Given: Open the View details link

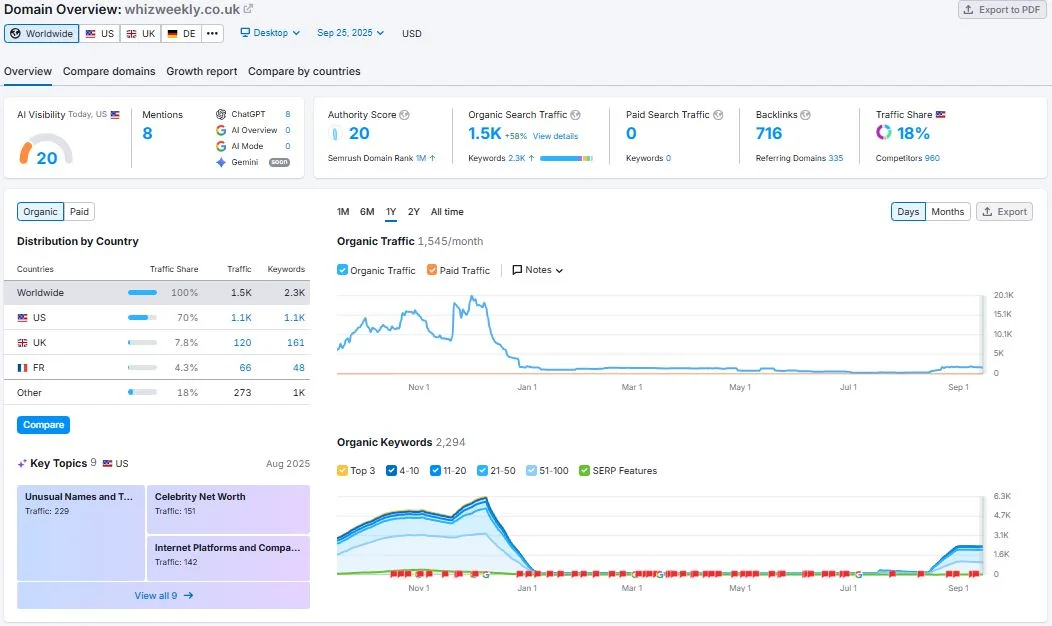Looking at the screenshot, I should pyautogui.click(x=555, y=136).
